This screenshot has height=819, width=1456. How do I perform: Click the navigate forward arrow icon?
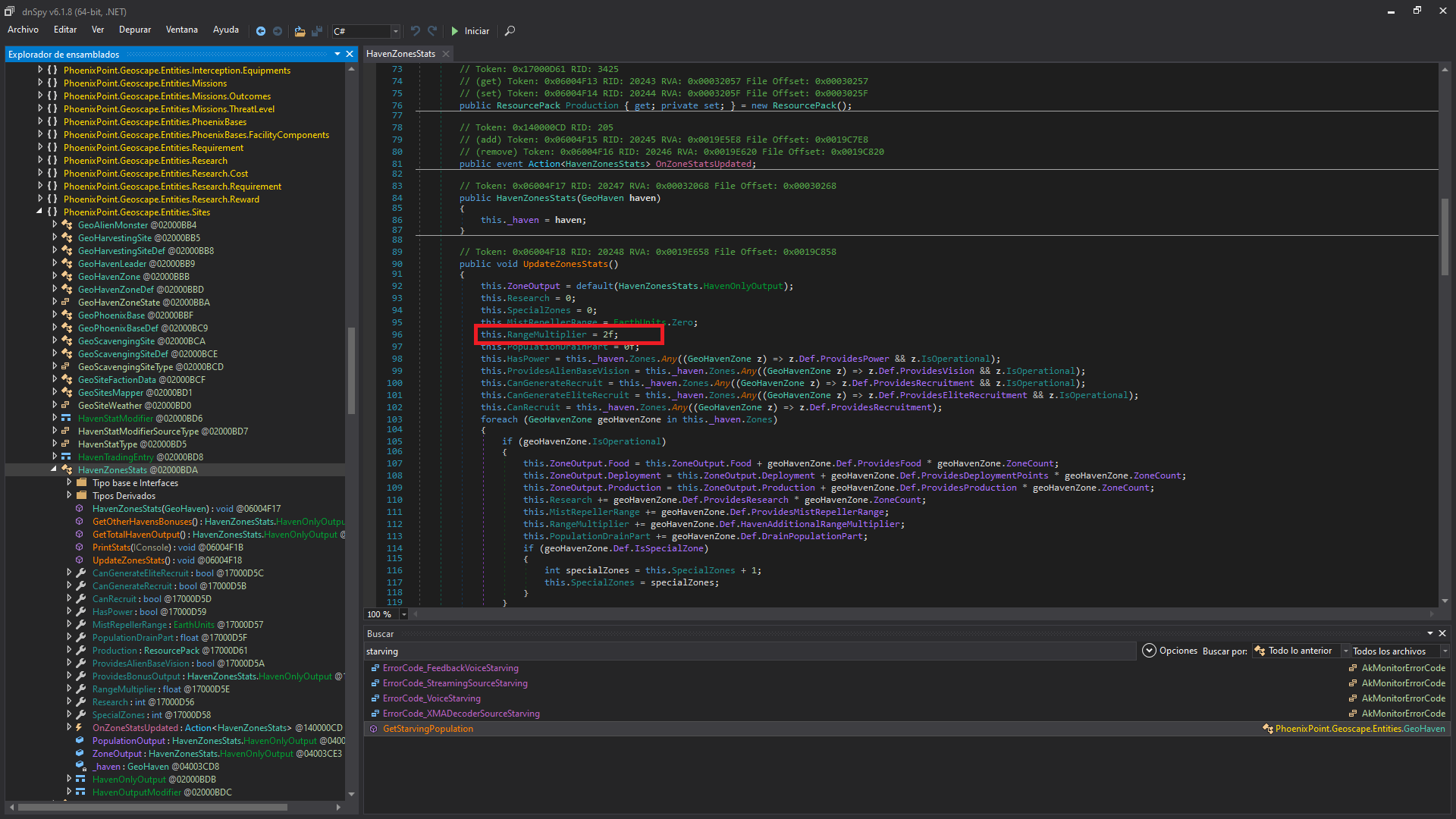278,31
